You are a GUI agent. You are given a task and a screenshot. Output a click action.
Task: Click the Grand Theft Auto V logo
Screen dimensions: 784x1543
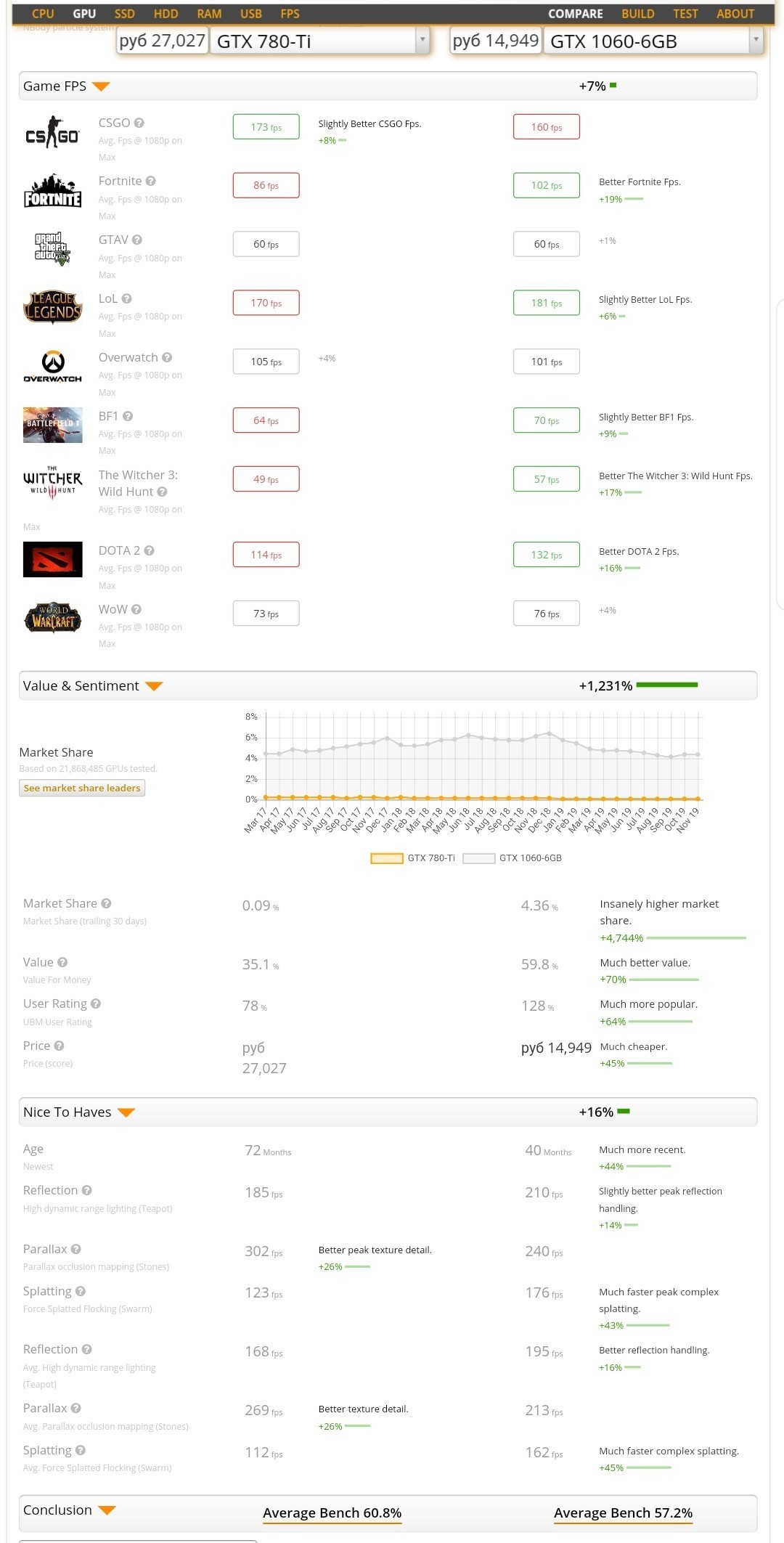pyautogui.click(x=52, y=248)
